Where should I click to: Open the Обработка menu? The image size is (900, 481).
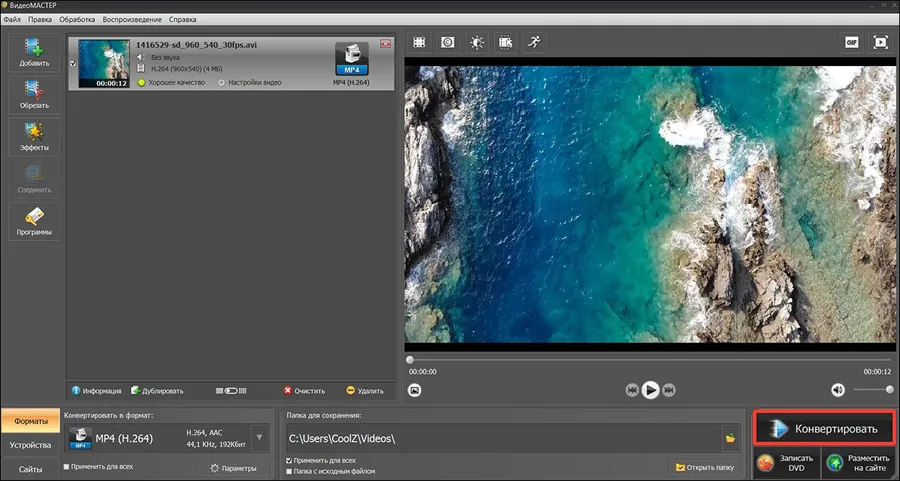(x=77, y=20)
